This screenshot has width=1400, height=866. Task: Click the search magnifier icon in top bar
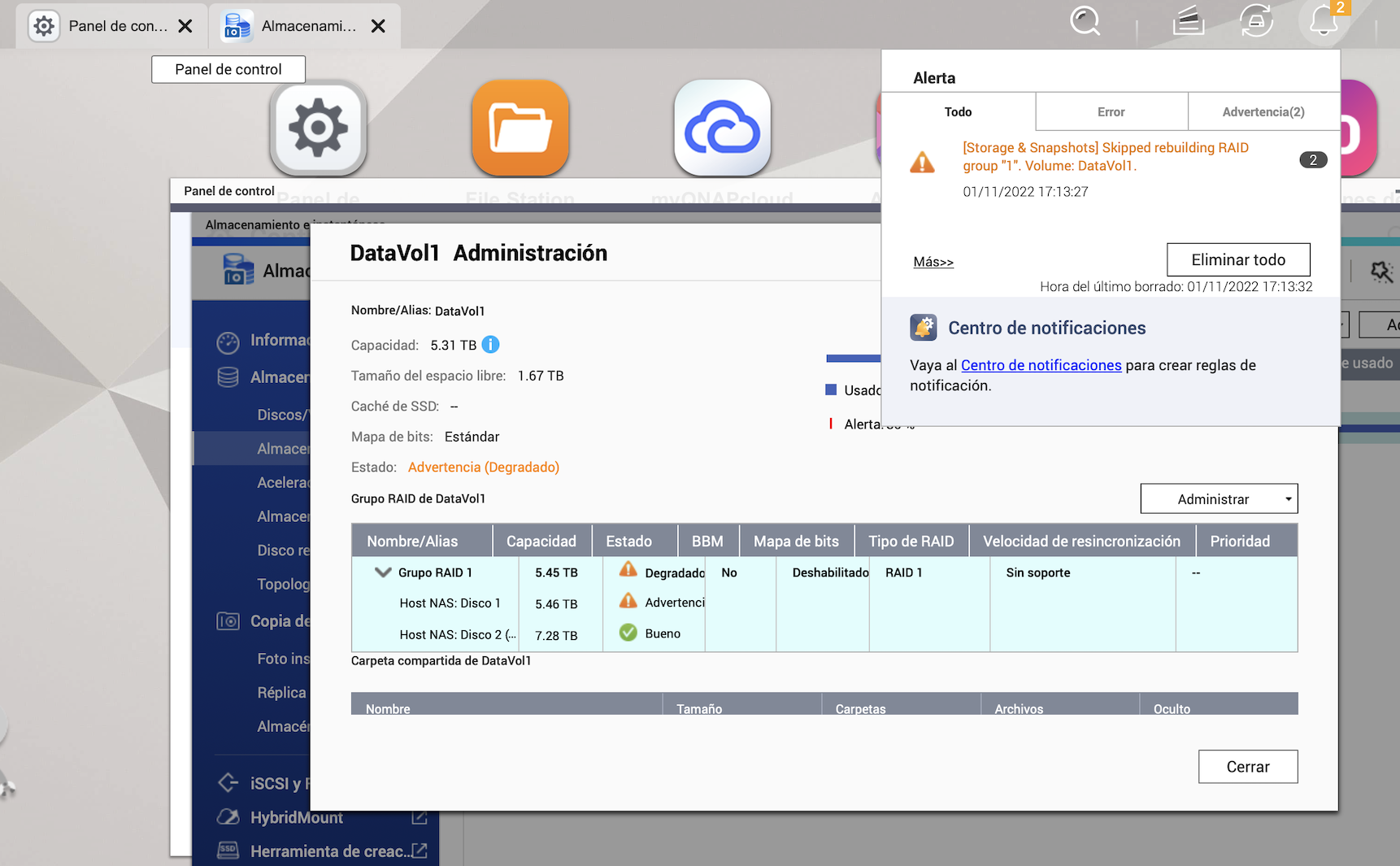(1085, 21)
